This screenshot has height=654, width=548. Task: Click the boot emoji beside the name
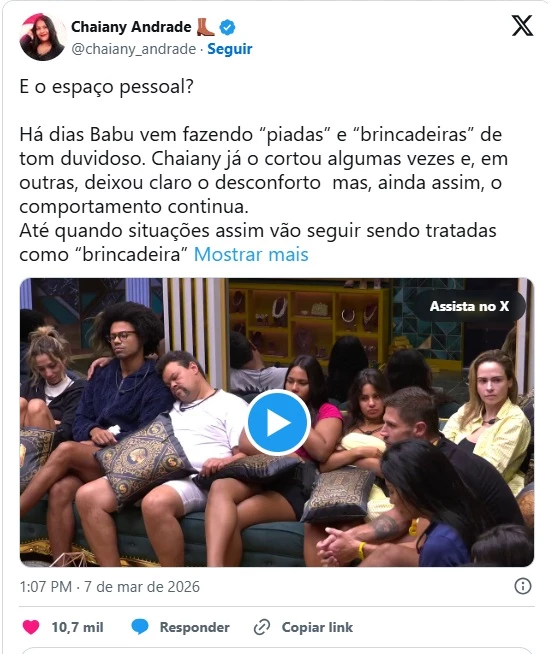(x=205, y=27)
